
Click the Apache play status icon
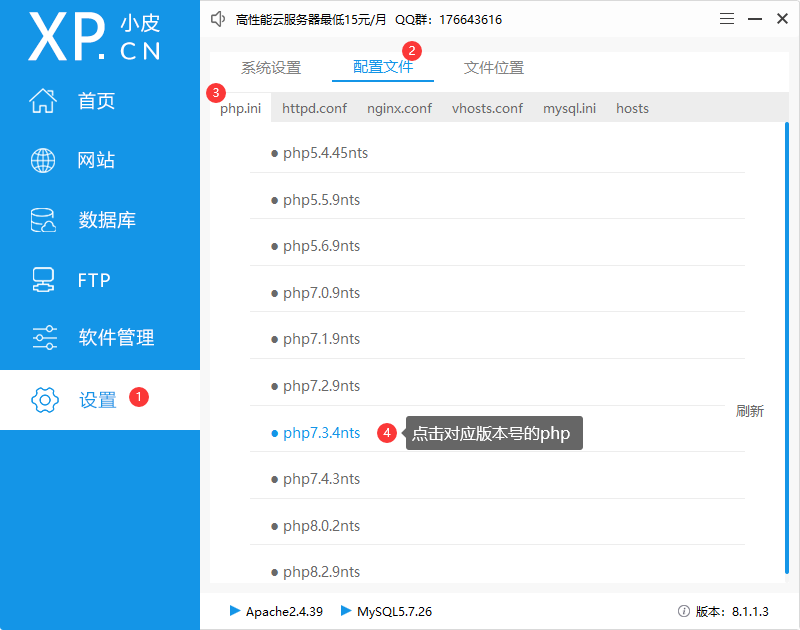[235, 611]
